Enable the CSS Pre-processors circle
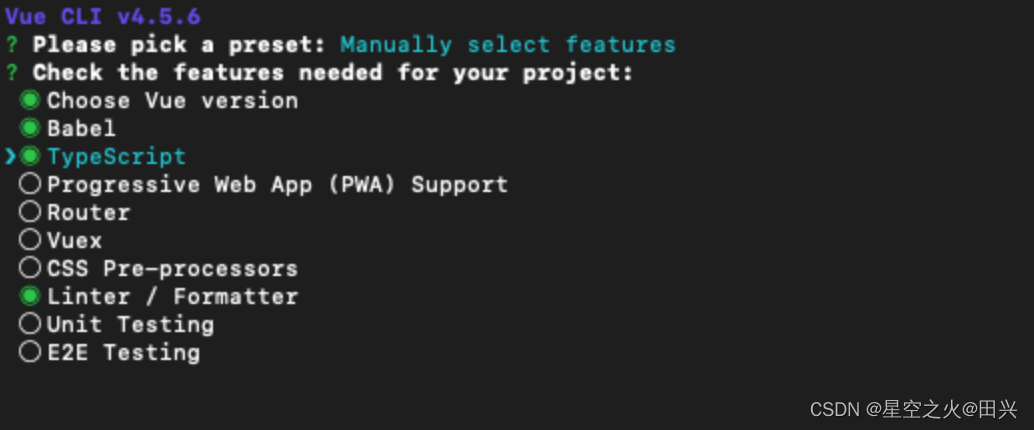The image size is (1034, 430). coord(30,268)
